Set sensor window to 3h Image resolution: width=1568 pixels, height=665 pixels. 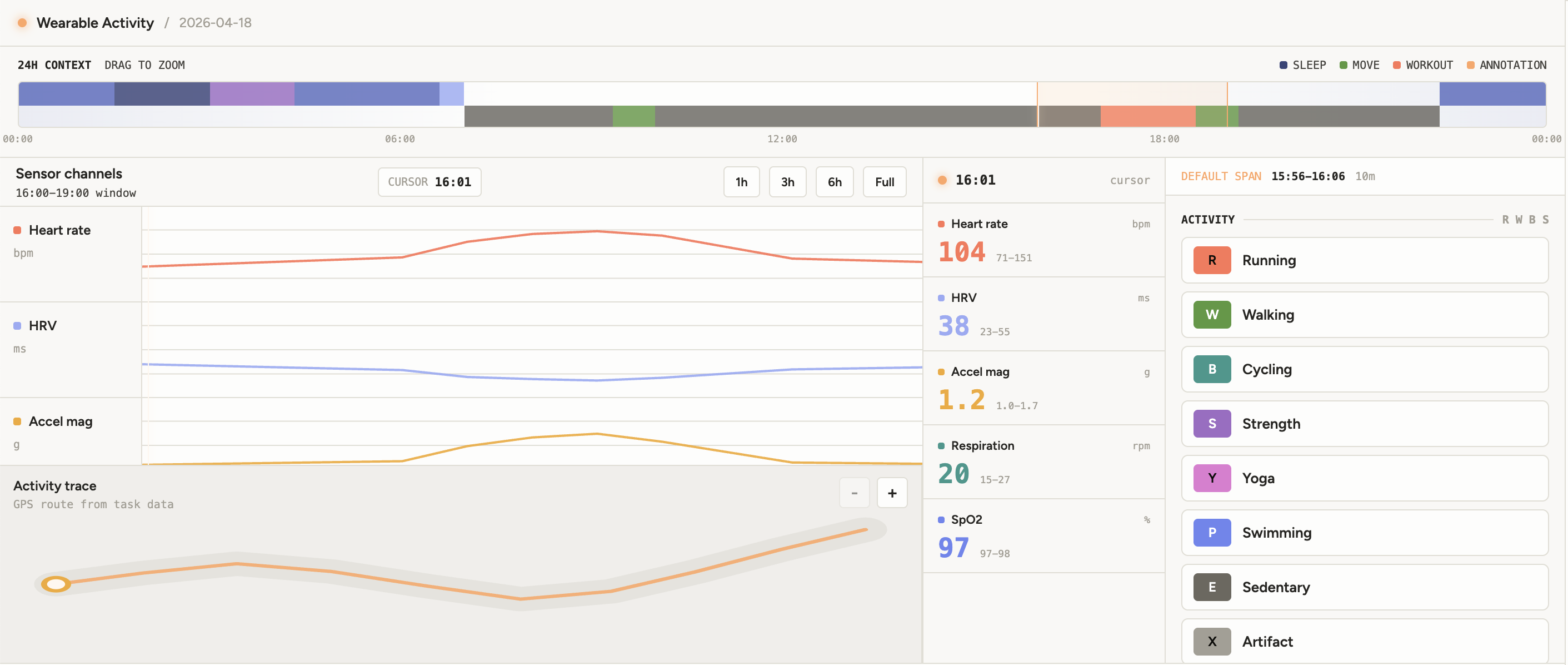pyautogui.click(x=788, y=182)
